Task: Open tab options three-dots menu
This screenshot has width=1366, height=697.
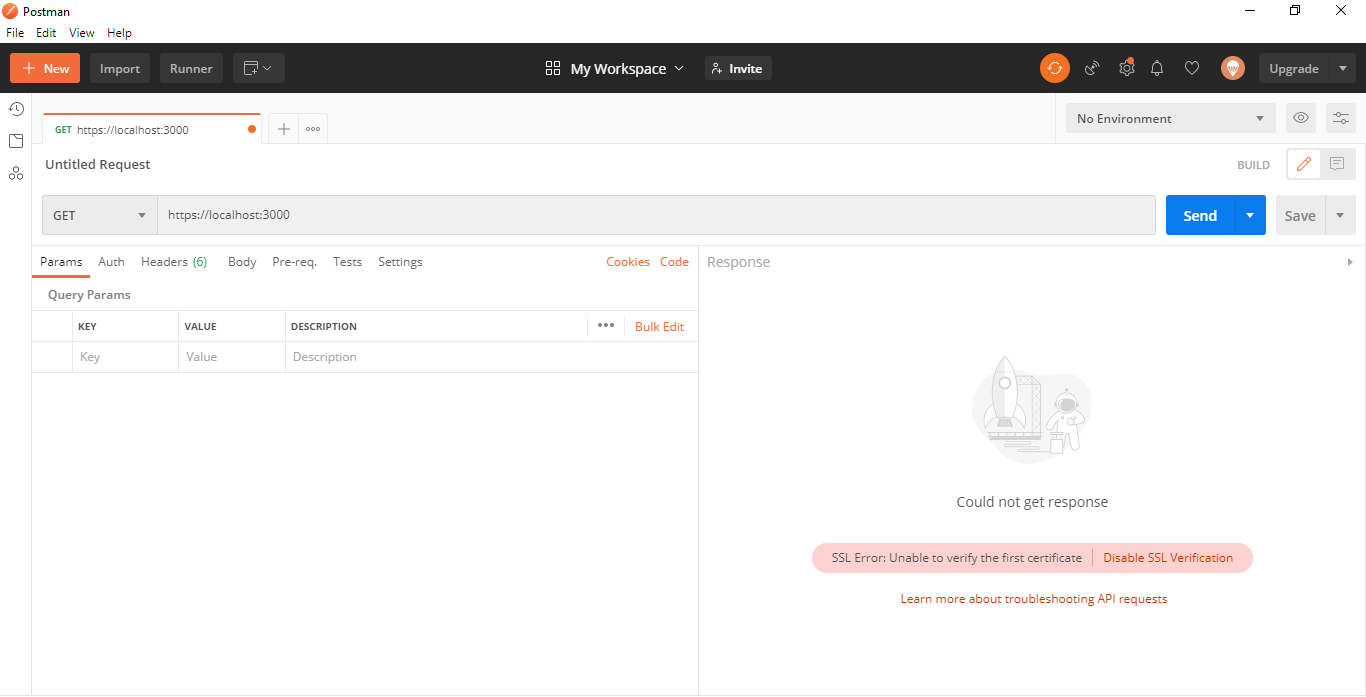Action: click(313, 129)
